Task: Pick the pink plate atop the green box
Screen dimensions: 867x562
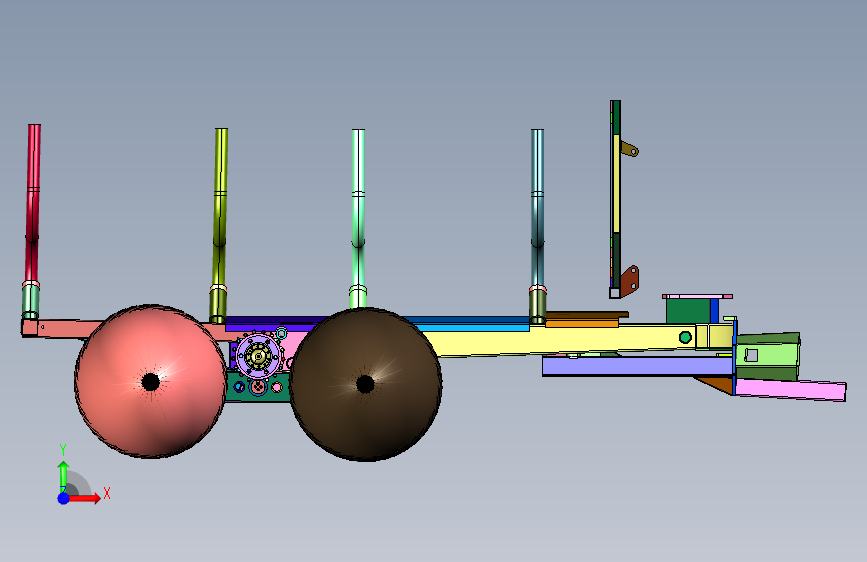Action: point(697,296)
